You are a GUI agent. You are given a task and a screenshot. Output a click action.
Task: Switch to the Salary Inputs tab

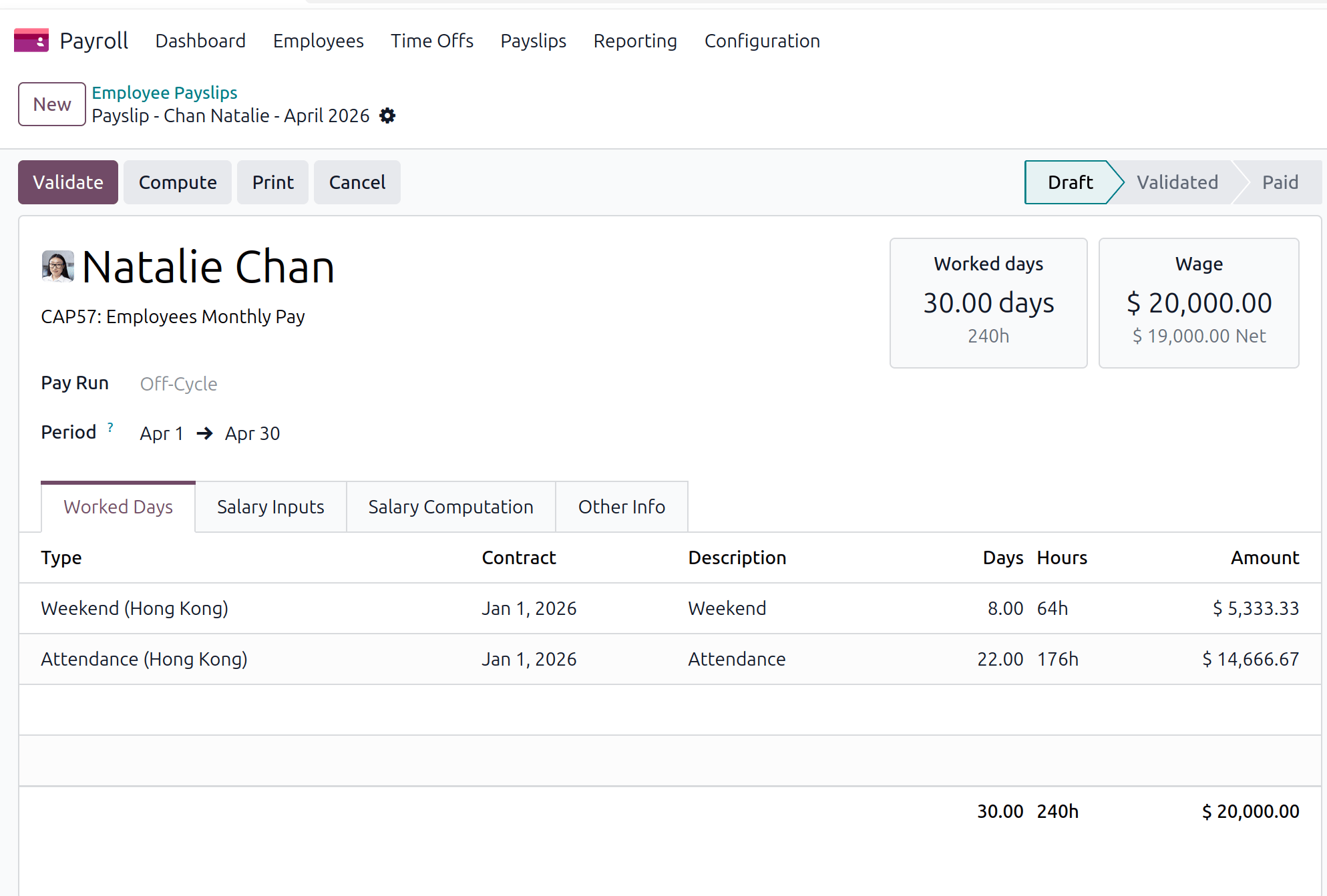tap(270, 507)
